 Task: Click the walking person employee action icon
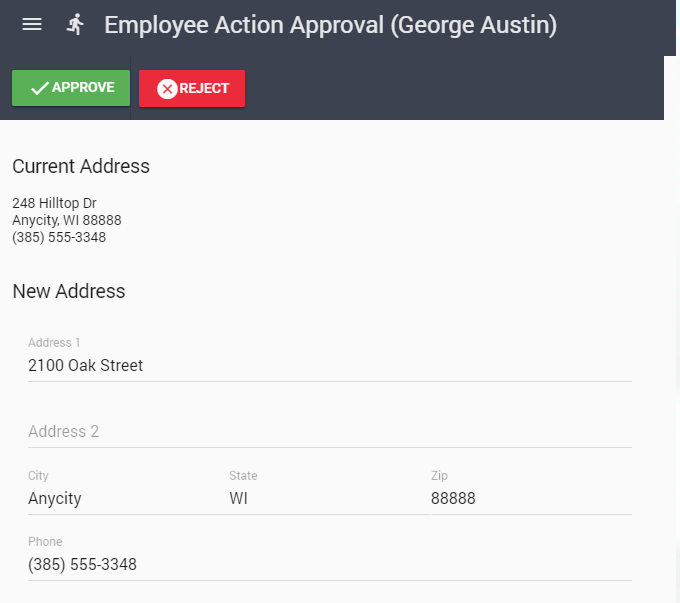(75, 25)
